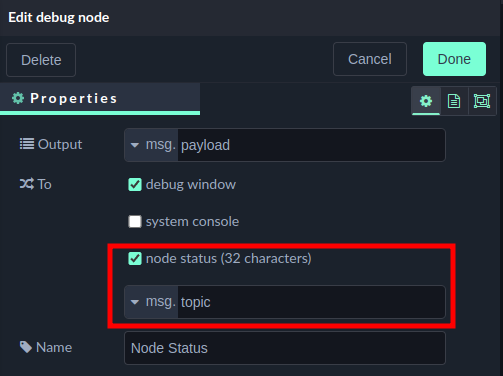Click the Properties gear icon

click(18, 98)
